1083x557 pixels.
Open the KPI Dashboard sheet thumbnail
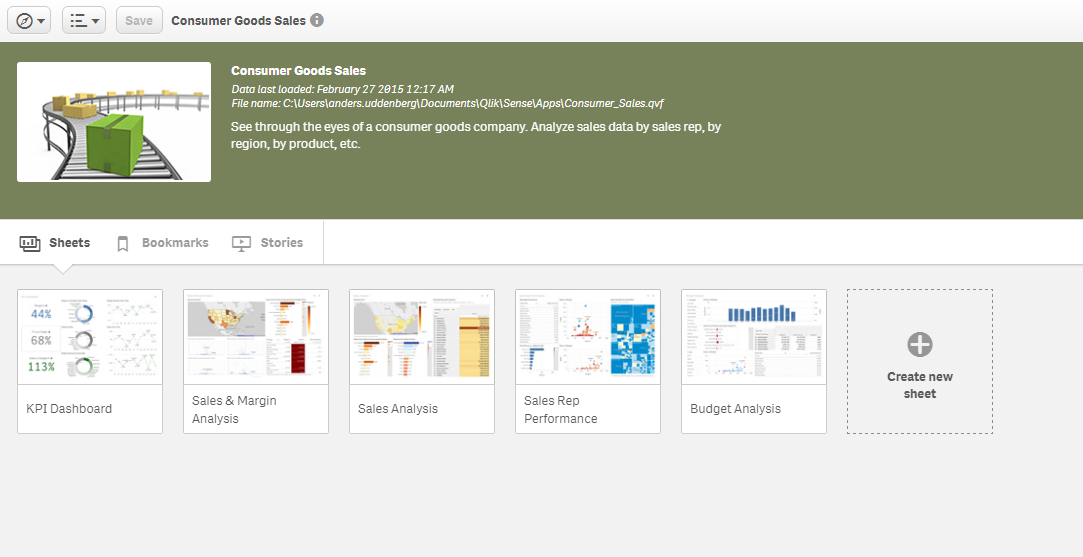point(90,337)
